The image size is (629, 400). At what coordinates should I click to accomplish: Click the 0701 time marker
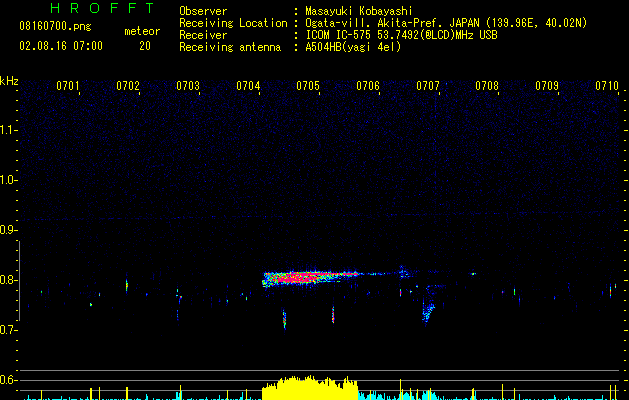(x=67, y=86)
